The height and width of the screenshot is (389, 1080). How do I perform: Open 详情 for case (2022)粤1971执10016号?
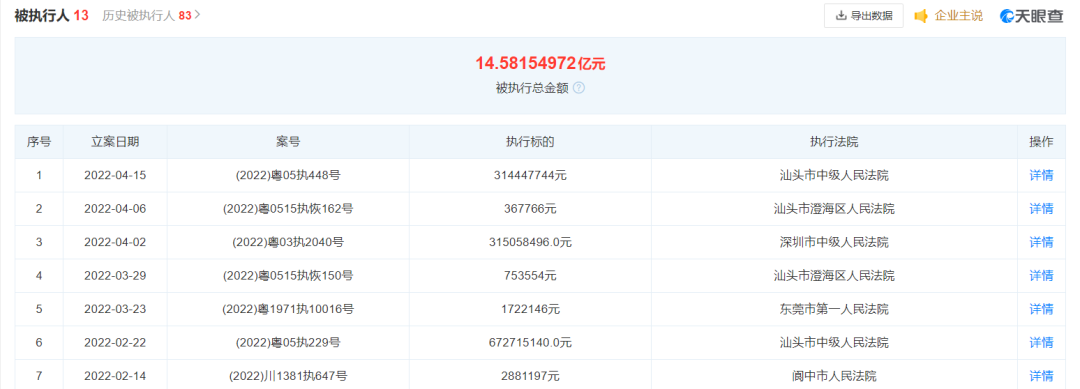coord(1041,309)
